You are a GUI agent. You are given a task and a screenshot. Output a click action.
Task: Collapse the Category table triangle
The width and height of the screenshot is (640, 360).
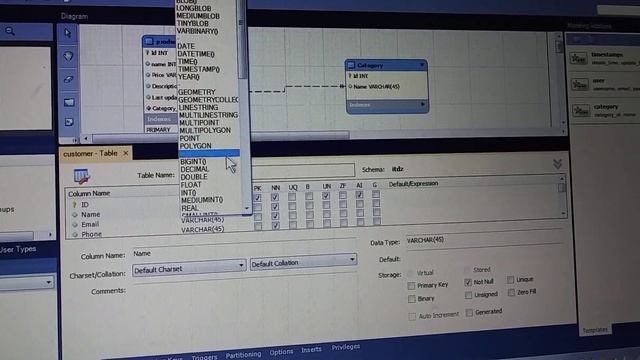click(422, 65)
